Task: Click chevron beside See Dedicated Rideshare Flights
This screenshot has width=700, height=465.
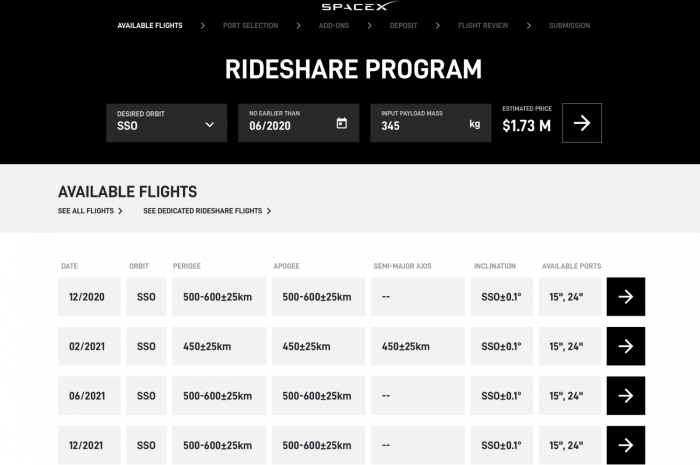Action: (x=269, y=211)
